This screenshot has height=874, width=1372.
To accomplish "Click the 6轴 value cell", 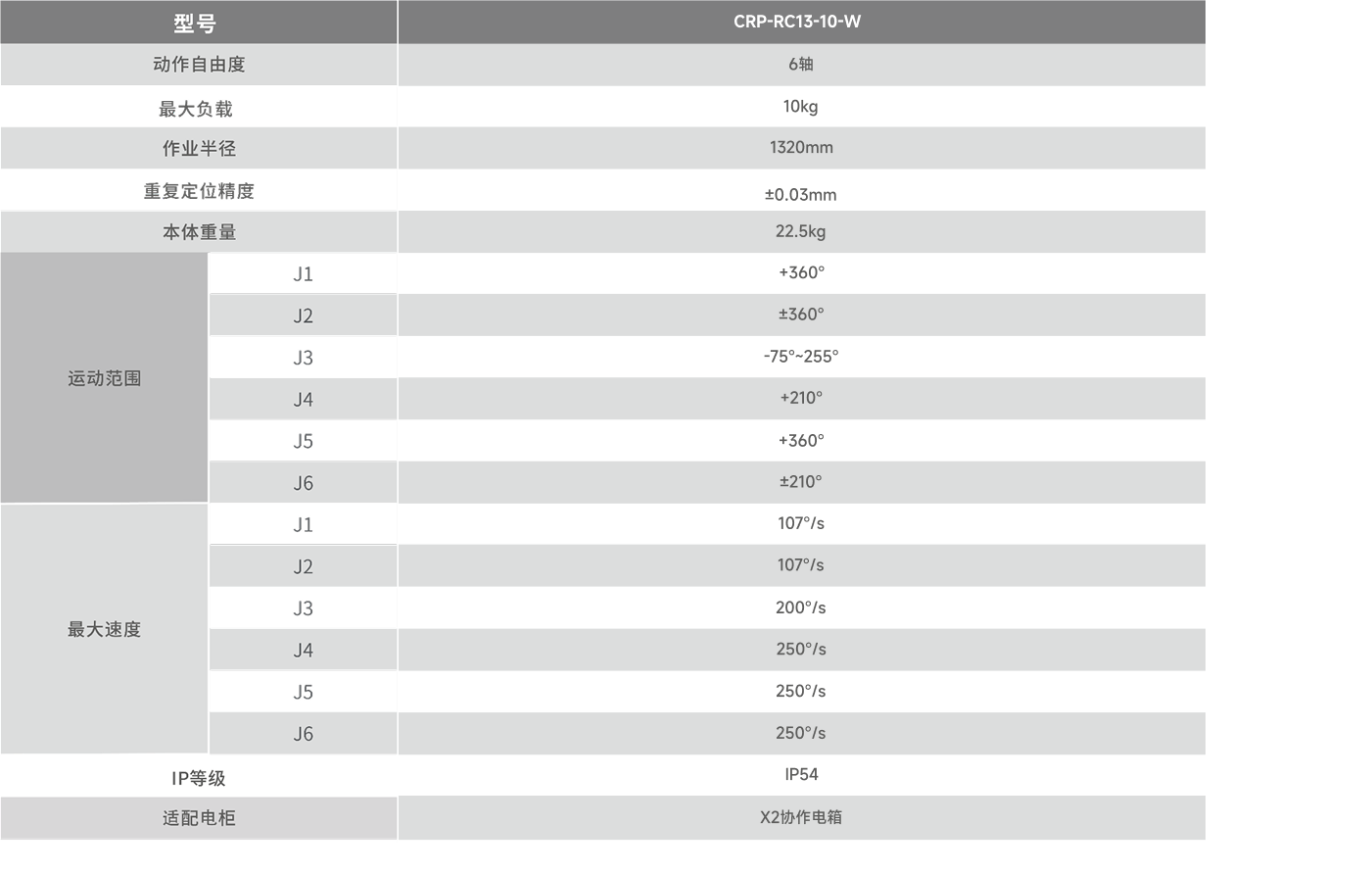I will point(801,64).
